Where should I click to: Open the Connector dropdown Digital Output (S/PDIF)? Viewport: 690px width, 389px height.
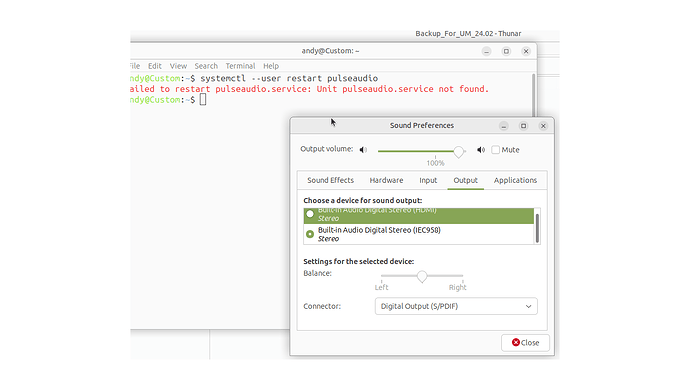coord(456,306)
